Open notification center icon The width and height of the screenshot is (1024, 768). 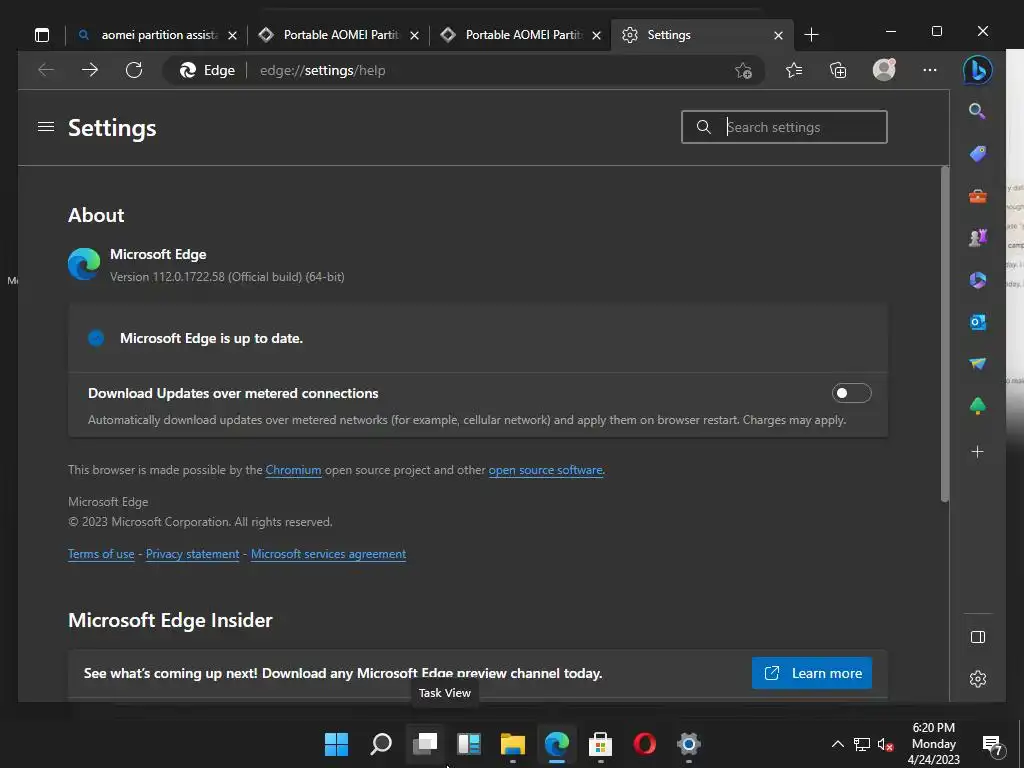coord(993,744)
